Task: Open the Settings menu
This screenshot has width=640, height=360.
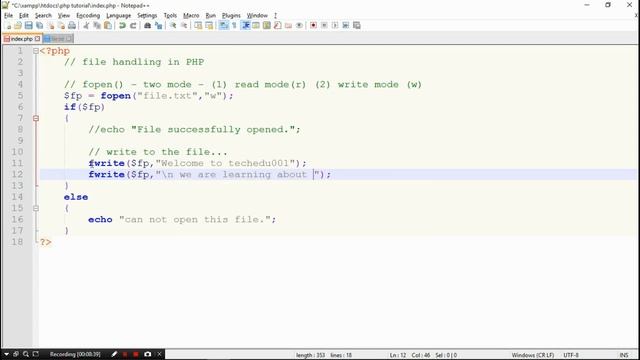Action: pyautogui.click(x=147, y=16)
